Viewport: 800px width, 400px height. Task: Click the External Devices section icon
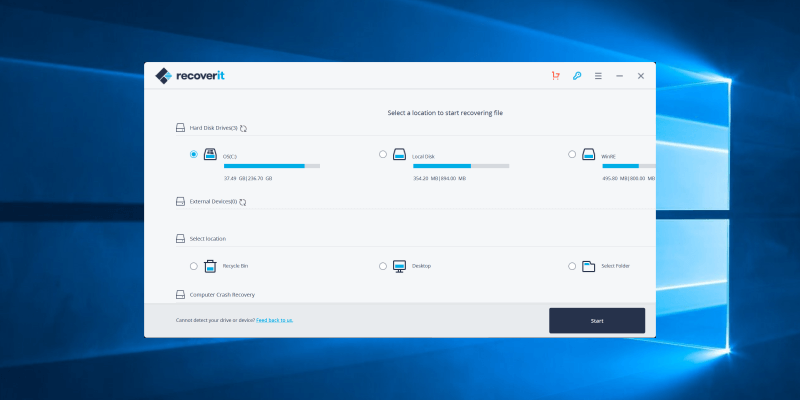click(x=180, y=202)
